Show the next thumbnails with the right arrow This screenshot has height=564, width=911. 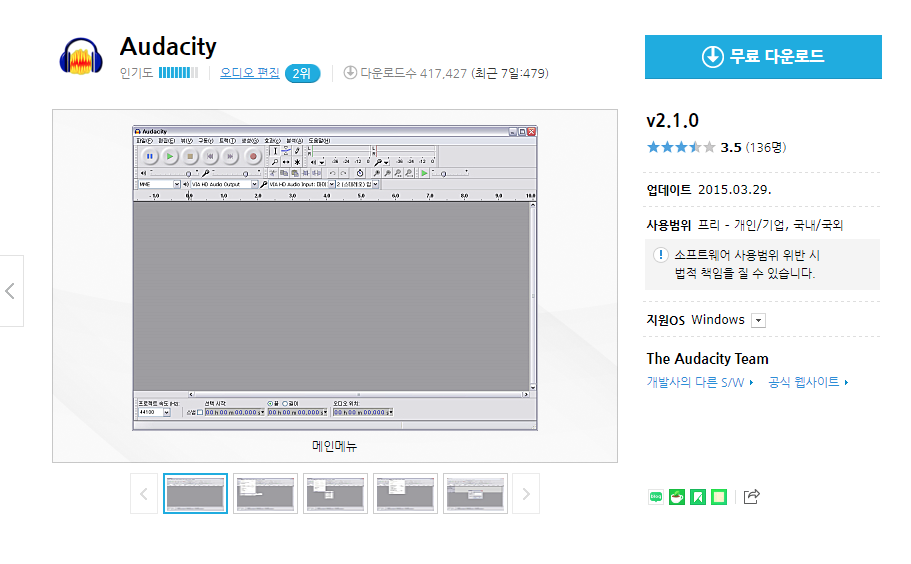pos(526,494)
